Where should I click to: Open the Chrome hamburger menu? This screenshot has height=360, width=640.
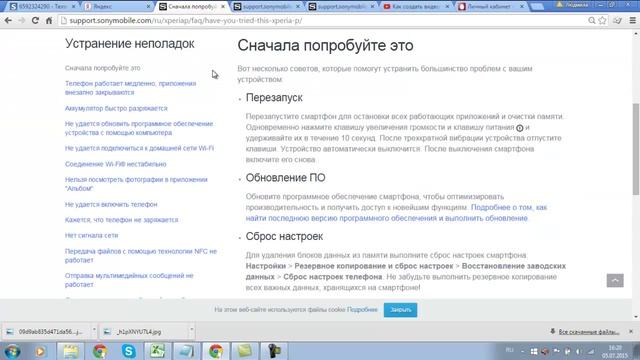pyautogui.click(x=632, y=20)
